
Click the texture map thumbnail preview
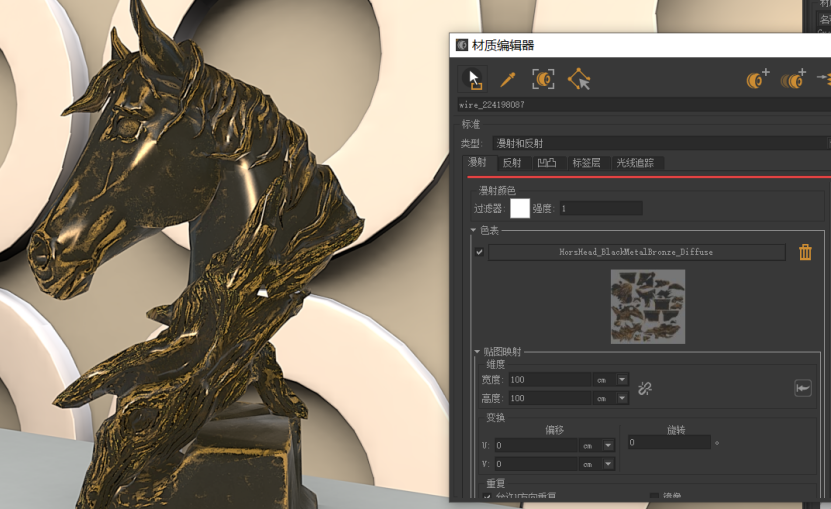pos(648,306)
